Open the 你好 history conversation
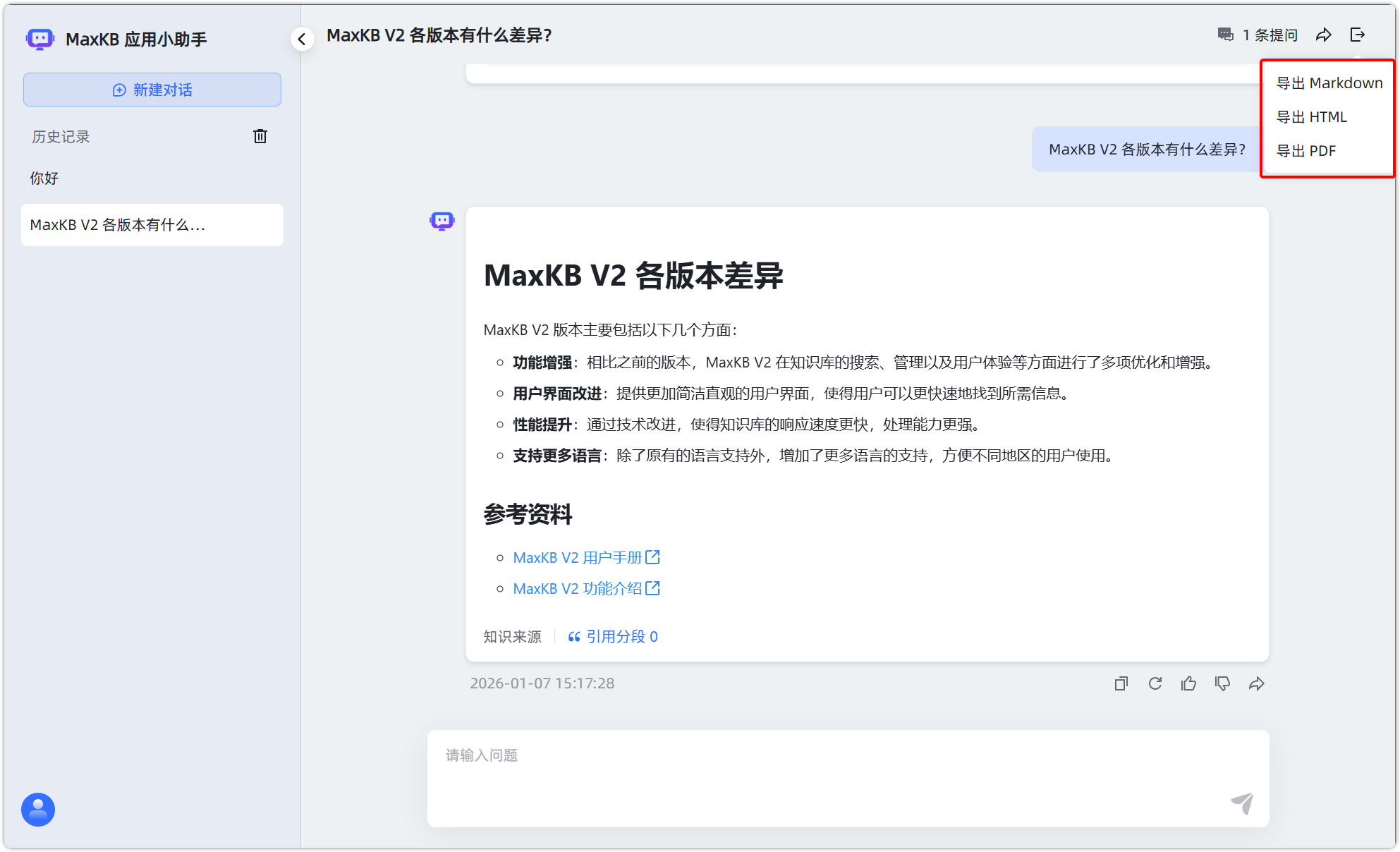Image resolution: width=1400 pixels, height=852 pixels. pyautogui.click(x=44, y=178)
